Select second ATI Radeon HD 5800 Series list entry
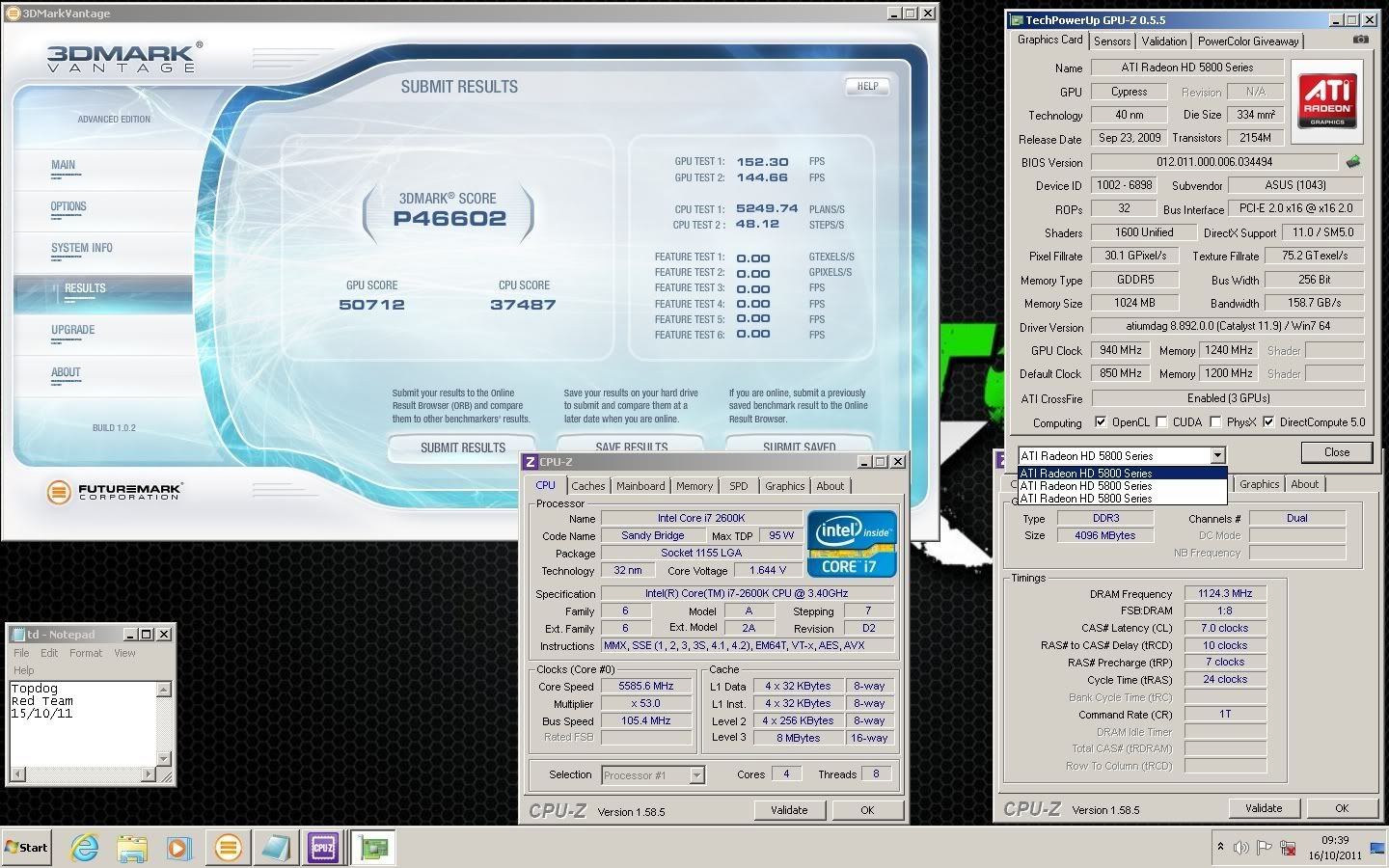The width and height of the screenshot is (1389, 868). (1122, 485)
